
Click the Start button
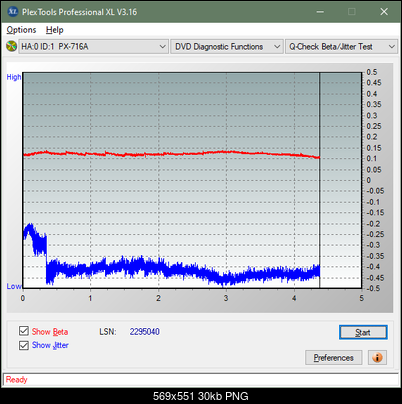(363, 332)
